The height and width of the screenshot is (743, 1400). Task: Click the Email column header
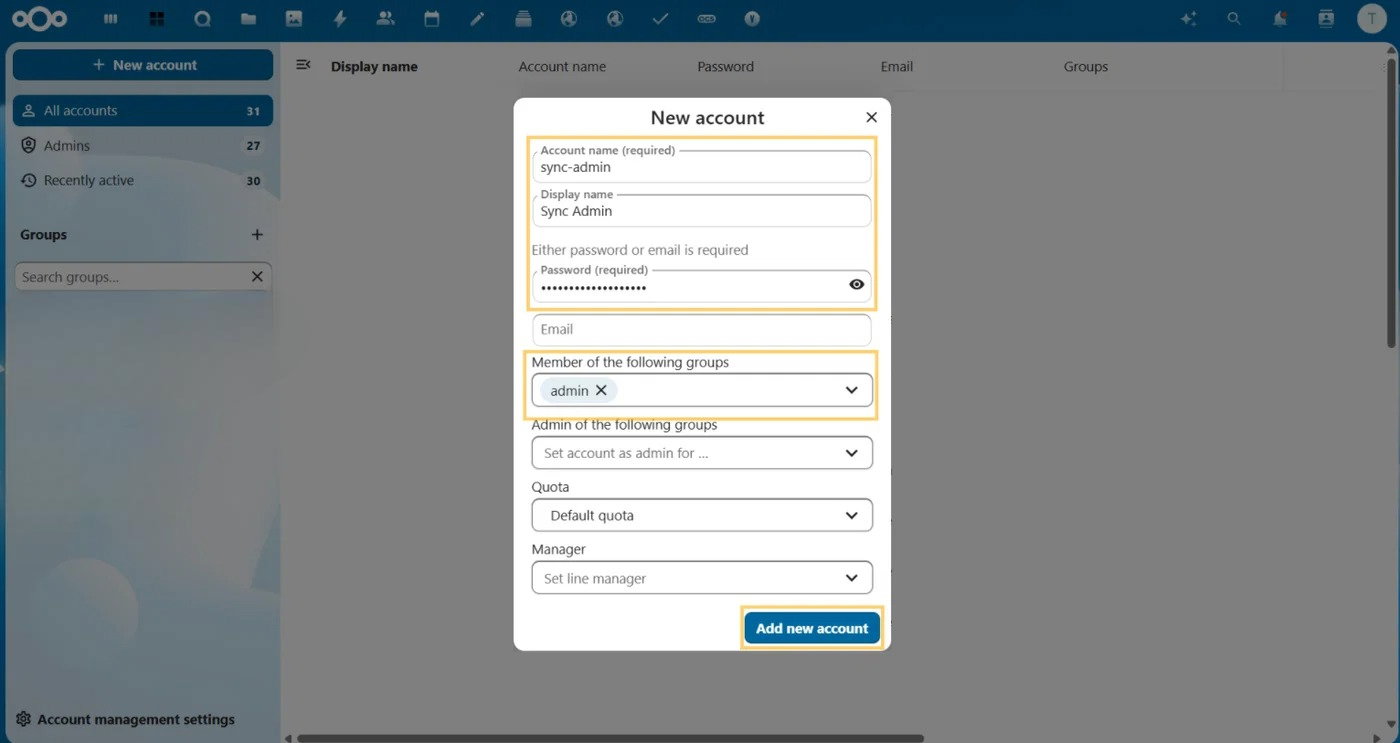897,67
